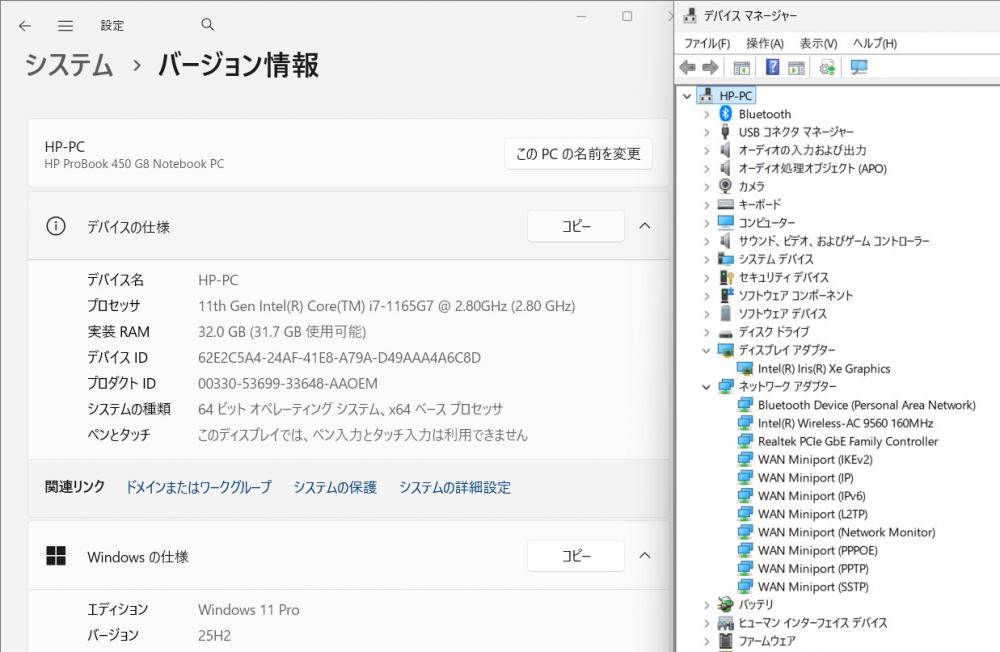1000x652 pixels.
Task: Click コピー button for デバイスの仕様
Action: (x=575, y=226)
